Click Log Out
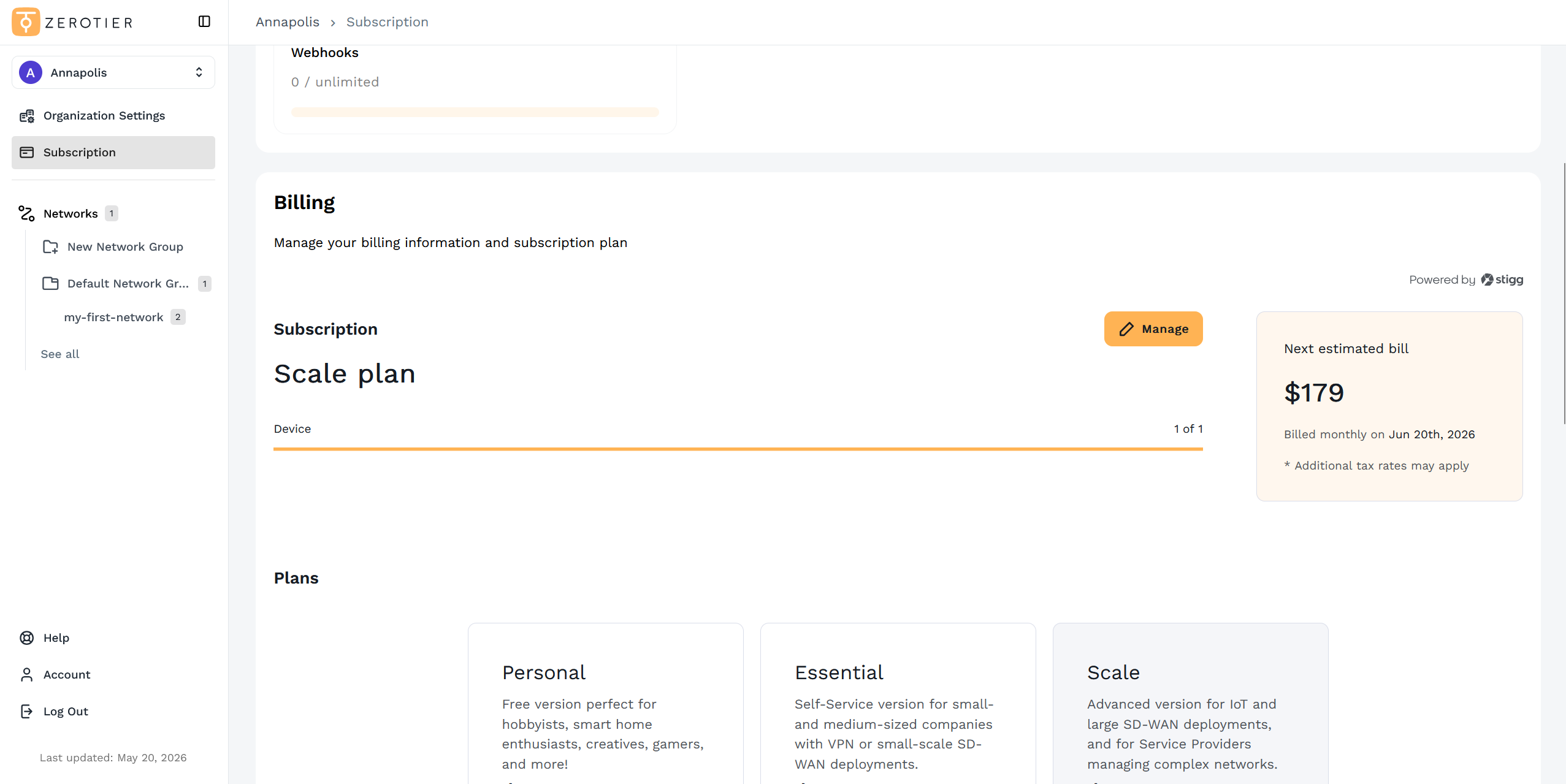Viewport: 1566px width, 784px height. 66,711
